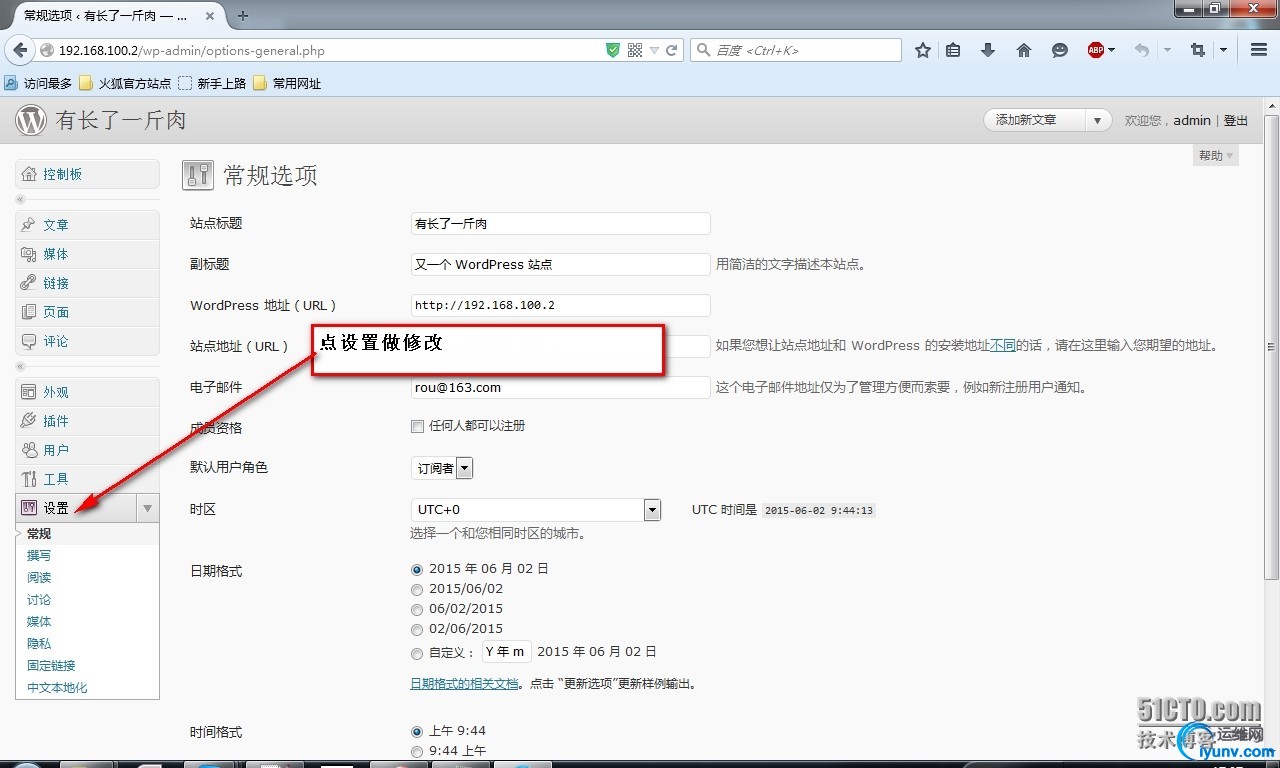Focus the 副标题 tagline input field
1280x768 pixels.
[x=561, y=264]
